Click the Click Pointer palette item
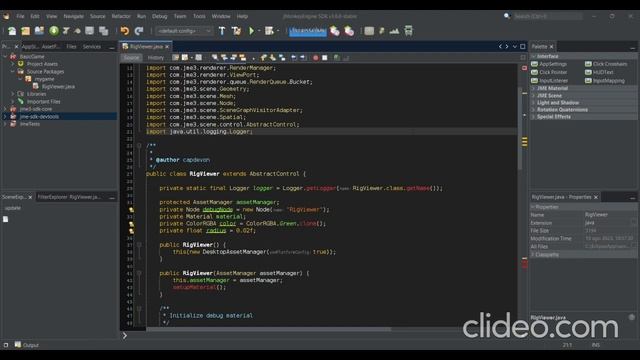This screenshot has width=640, height=360. pos(549,72)
